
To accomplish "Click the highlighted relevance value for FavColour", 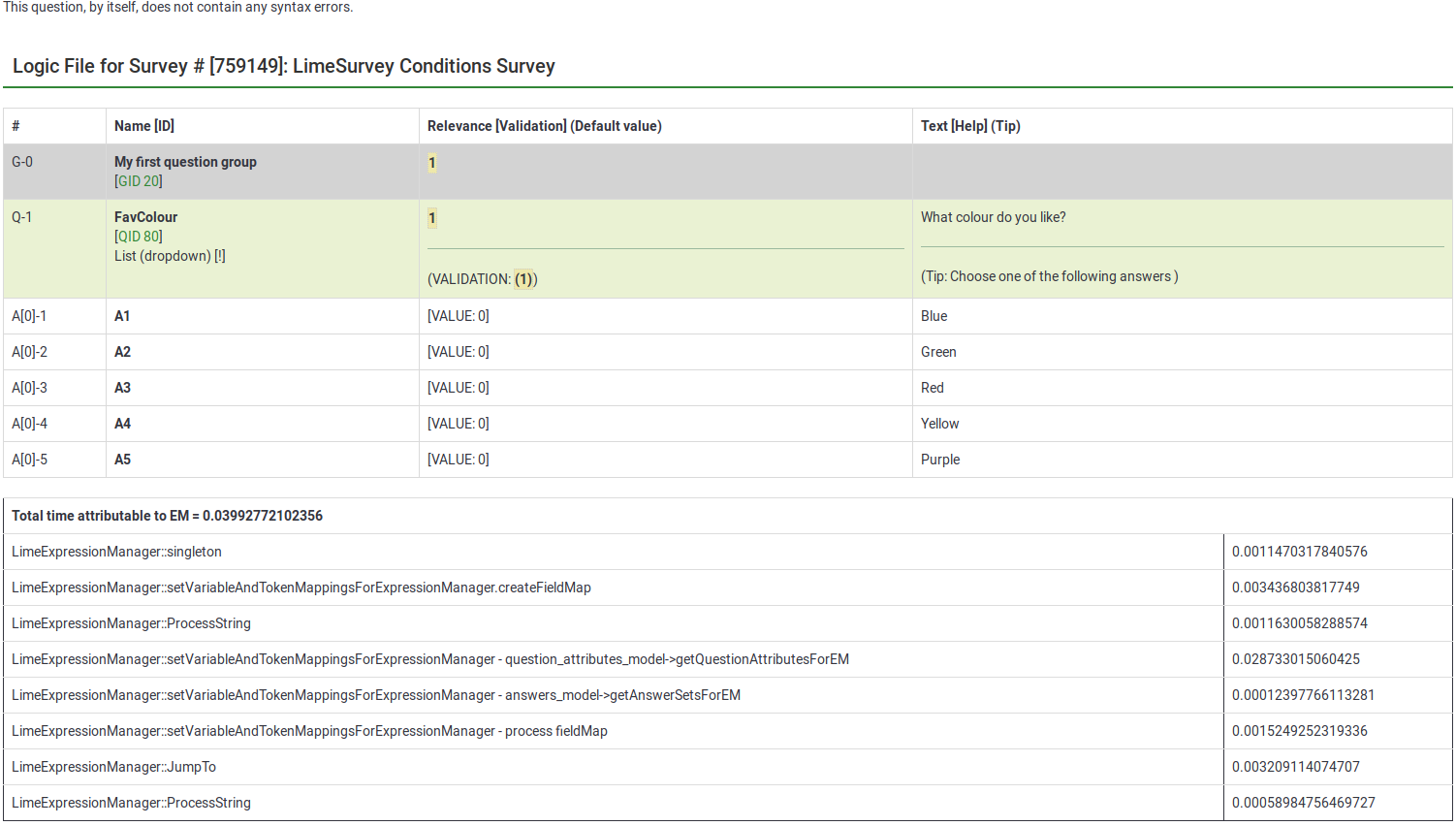I will point(432,218).
